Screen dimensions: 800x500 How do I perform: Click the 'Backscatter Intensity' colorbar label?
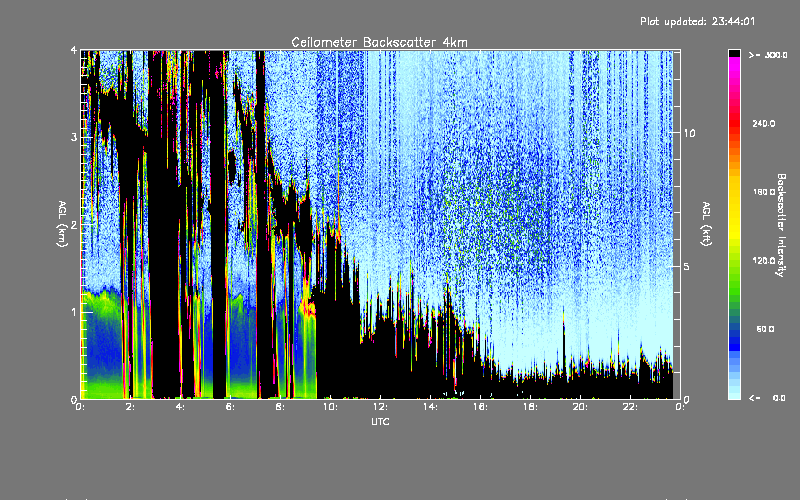[x=781, y=225]
